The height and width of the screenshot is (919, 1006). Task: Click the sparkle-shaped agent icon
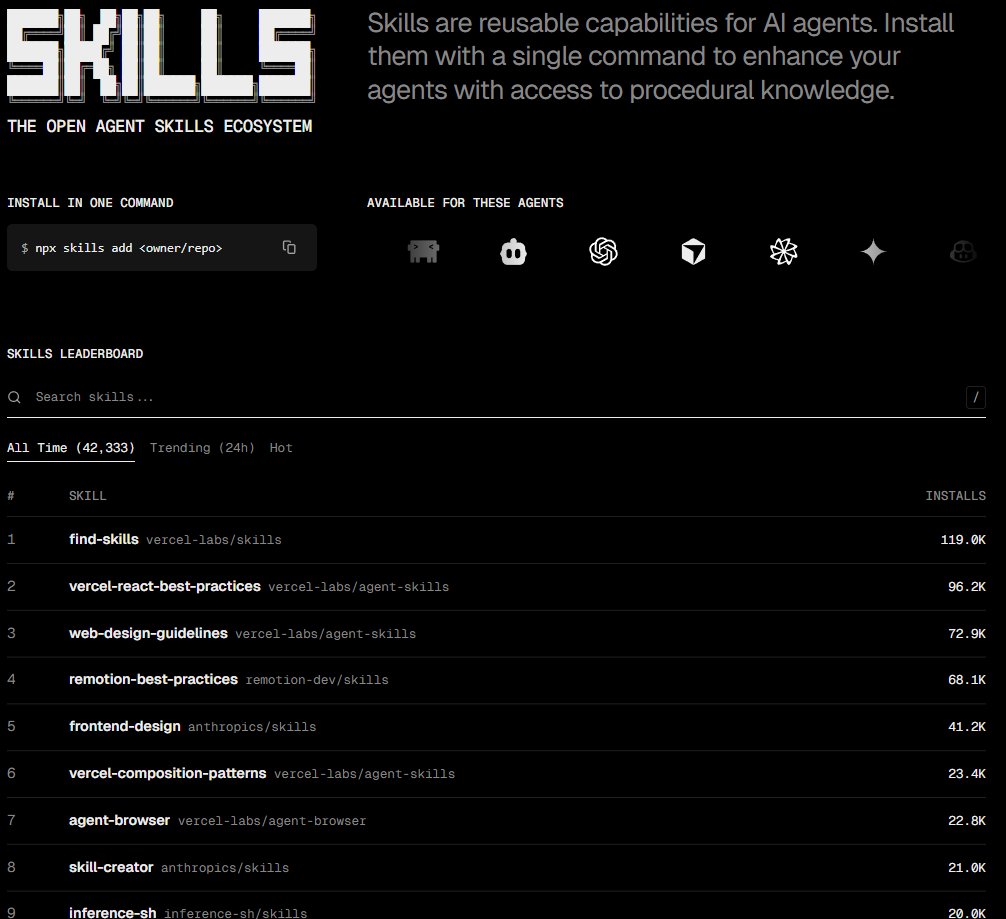click(x=873, y=252)
